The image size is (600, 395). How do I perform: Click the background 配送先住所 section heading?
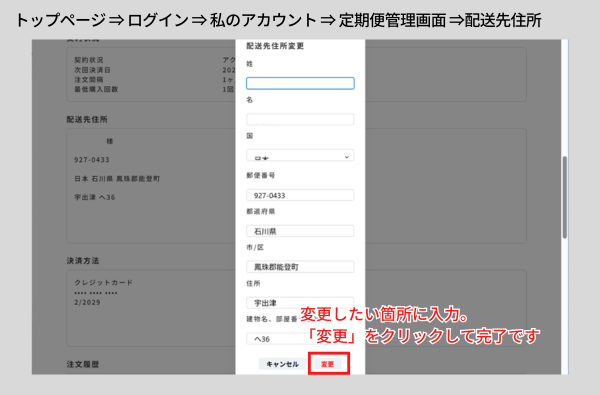(87, 119)
